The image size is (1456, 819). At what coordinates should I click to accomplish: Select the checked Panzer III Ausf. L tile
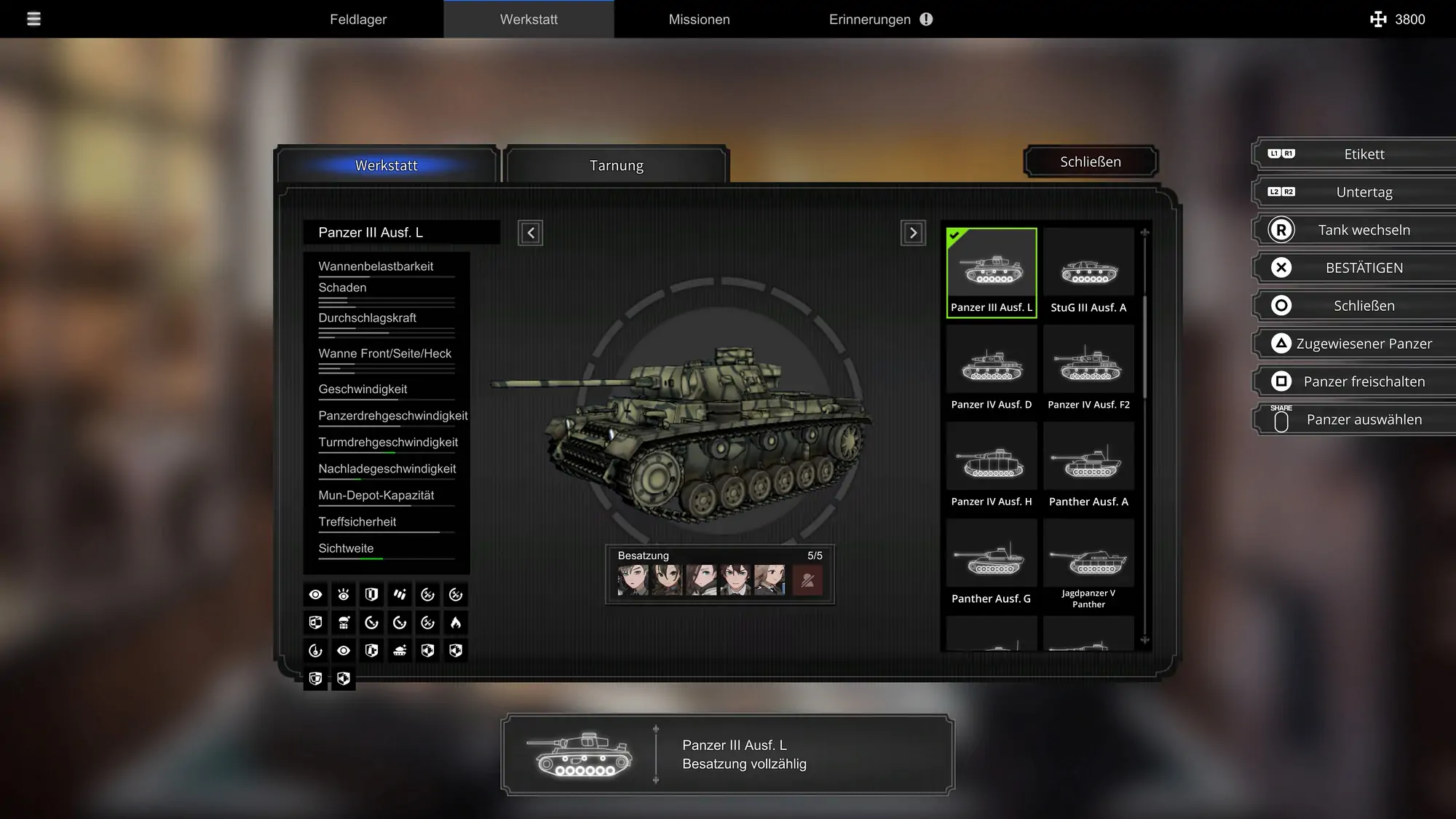tap(991, 272)
